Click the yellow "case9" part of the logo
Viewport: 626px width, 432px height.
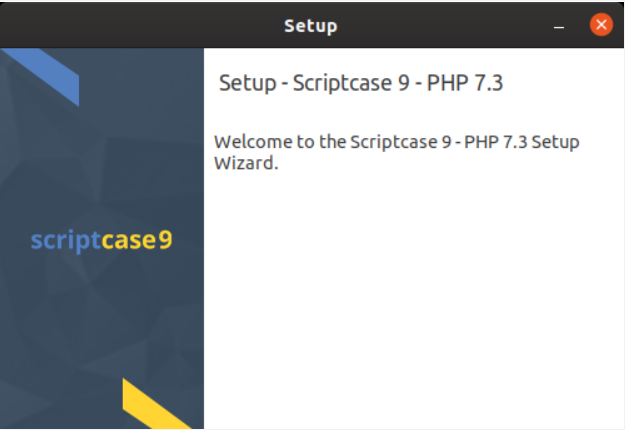coord(136,241)
